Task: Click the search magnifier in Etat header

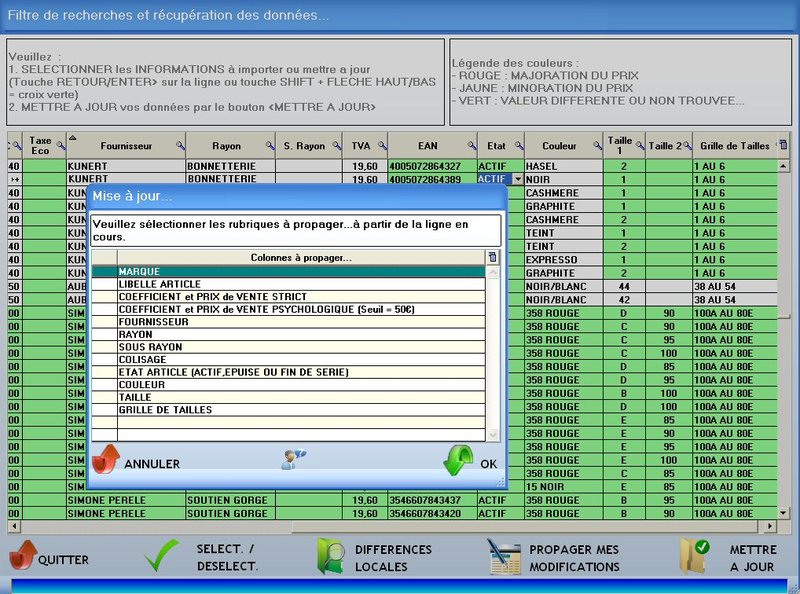Action: click(519, 145)
